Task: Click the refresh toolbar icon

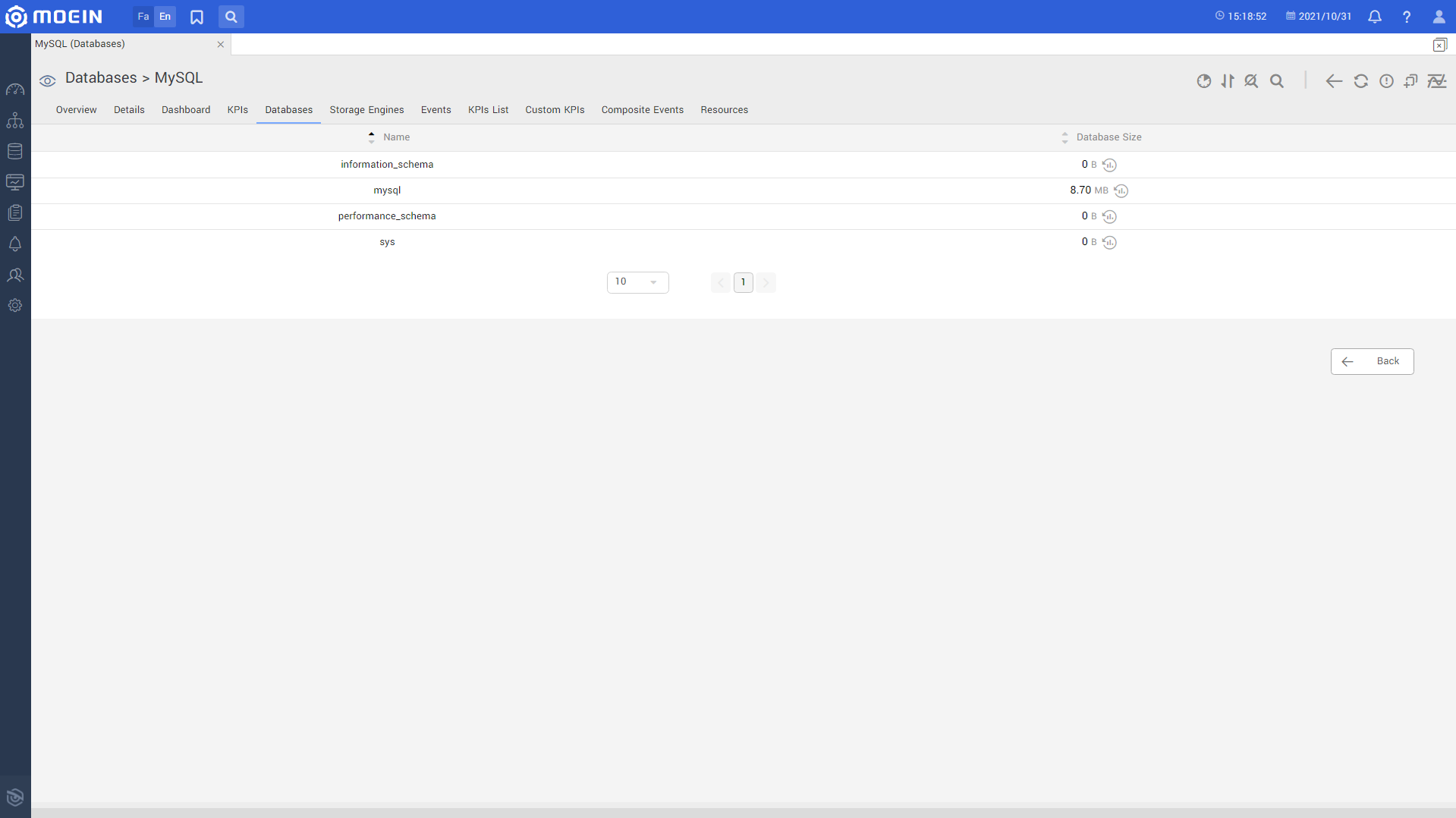Action: (1361, 81)
